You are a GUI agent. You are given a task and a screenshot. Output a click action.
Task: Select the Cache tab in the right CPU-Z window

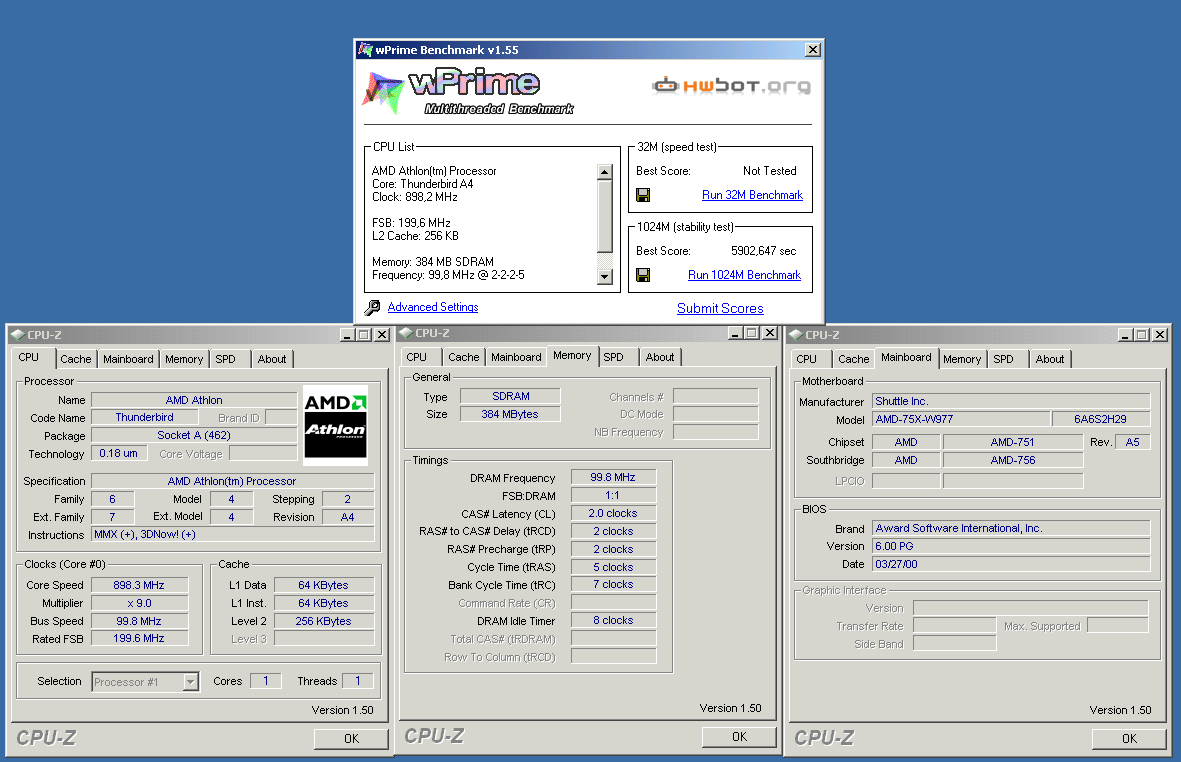click(x=854, y=359)
